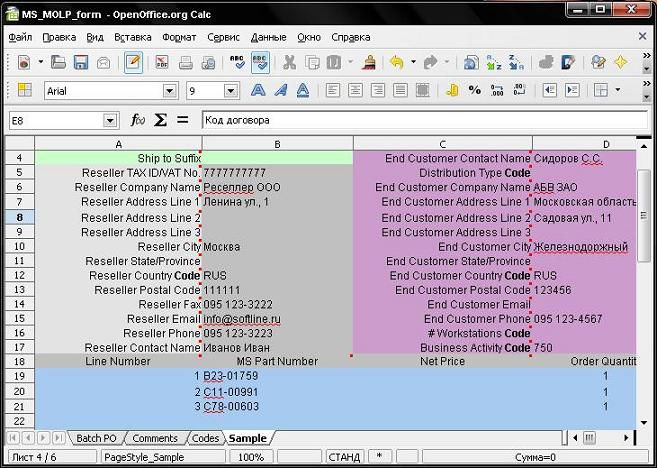Image resolution: width=657 pixels, height=468 pixels.
Task: Switch to the Batch PO sheet tab
Action: [96, 438]
